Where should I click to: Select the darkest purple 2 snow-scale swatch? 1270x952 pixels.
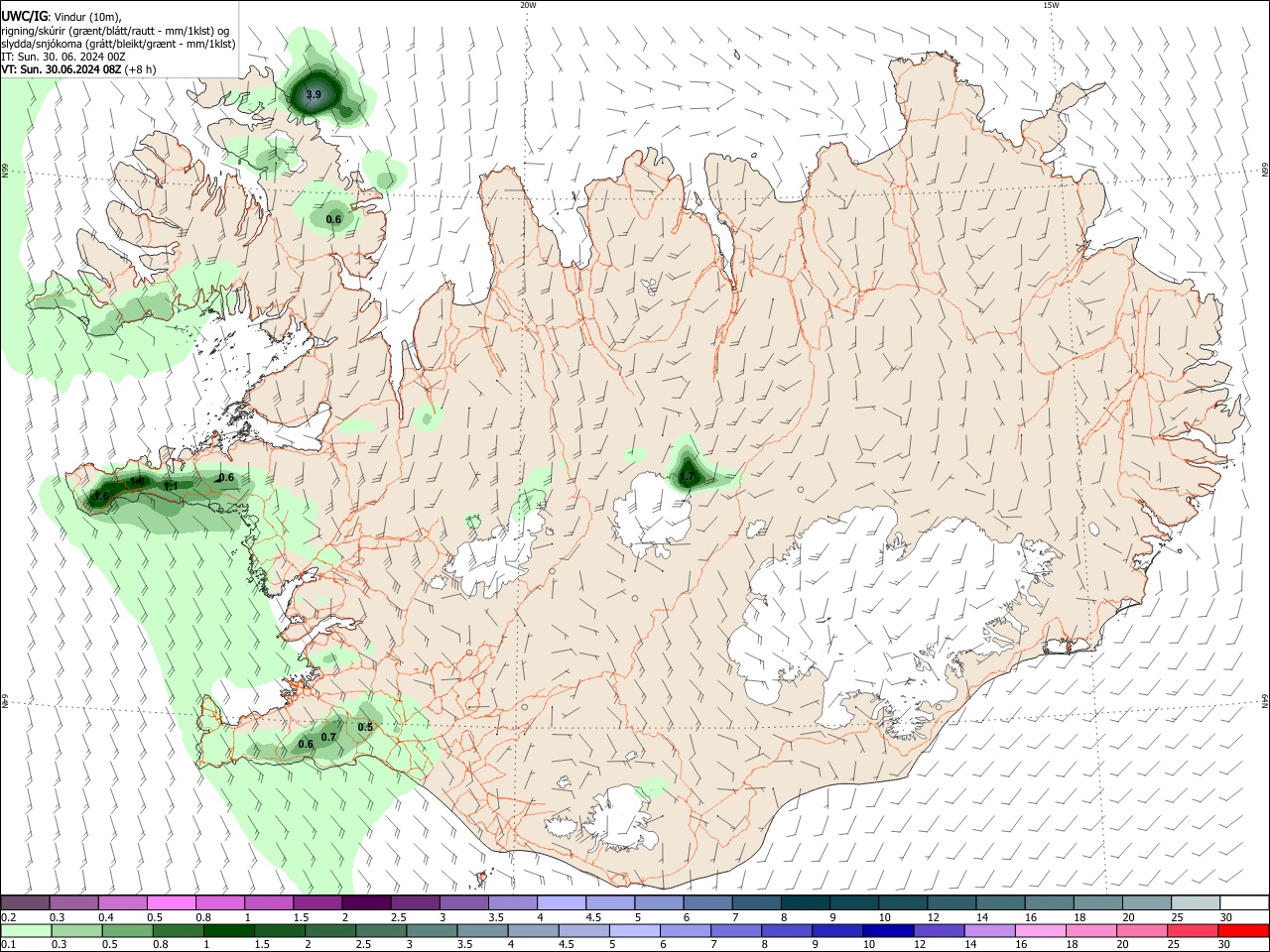[x=365, y=902]
